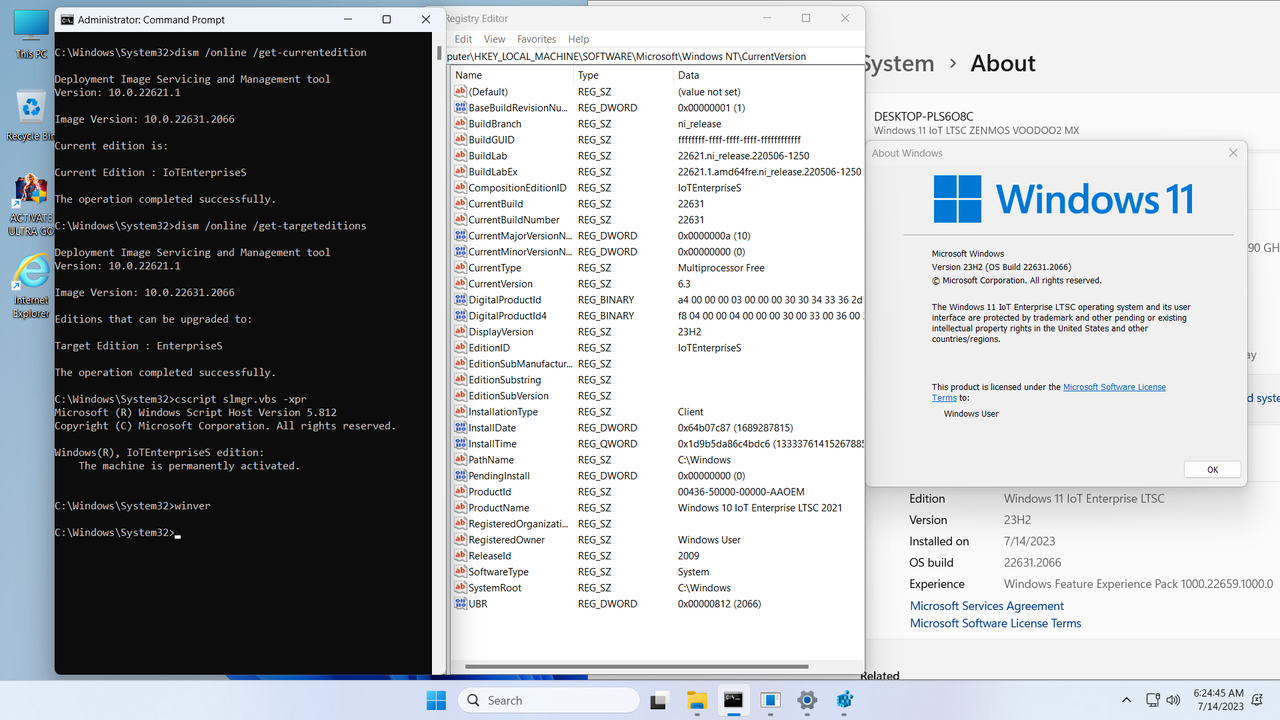Open Task View on the taskbar
This screenshot has height=720, width=1280.
[659, 700]
